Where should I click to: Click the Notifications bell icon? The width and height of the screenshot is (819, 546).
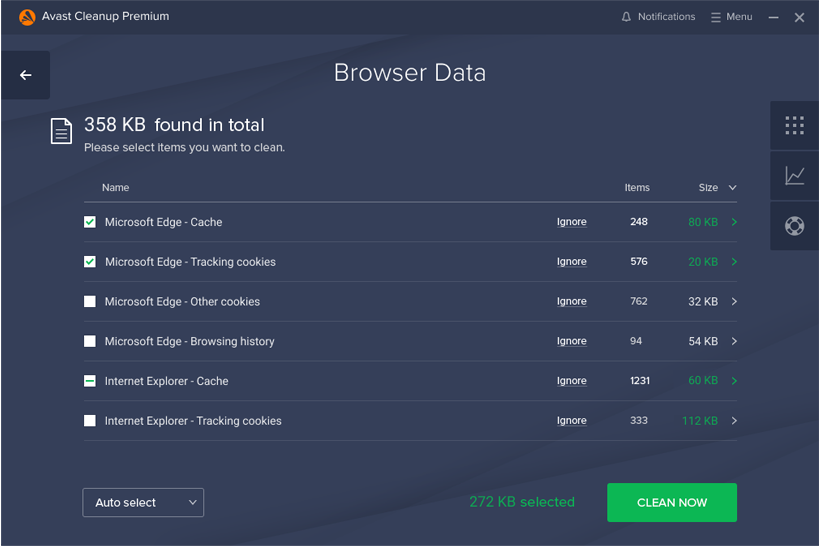point(626,17)
